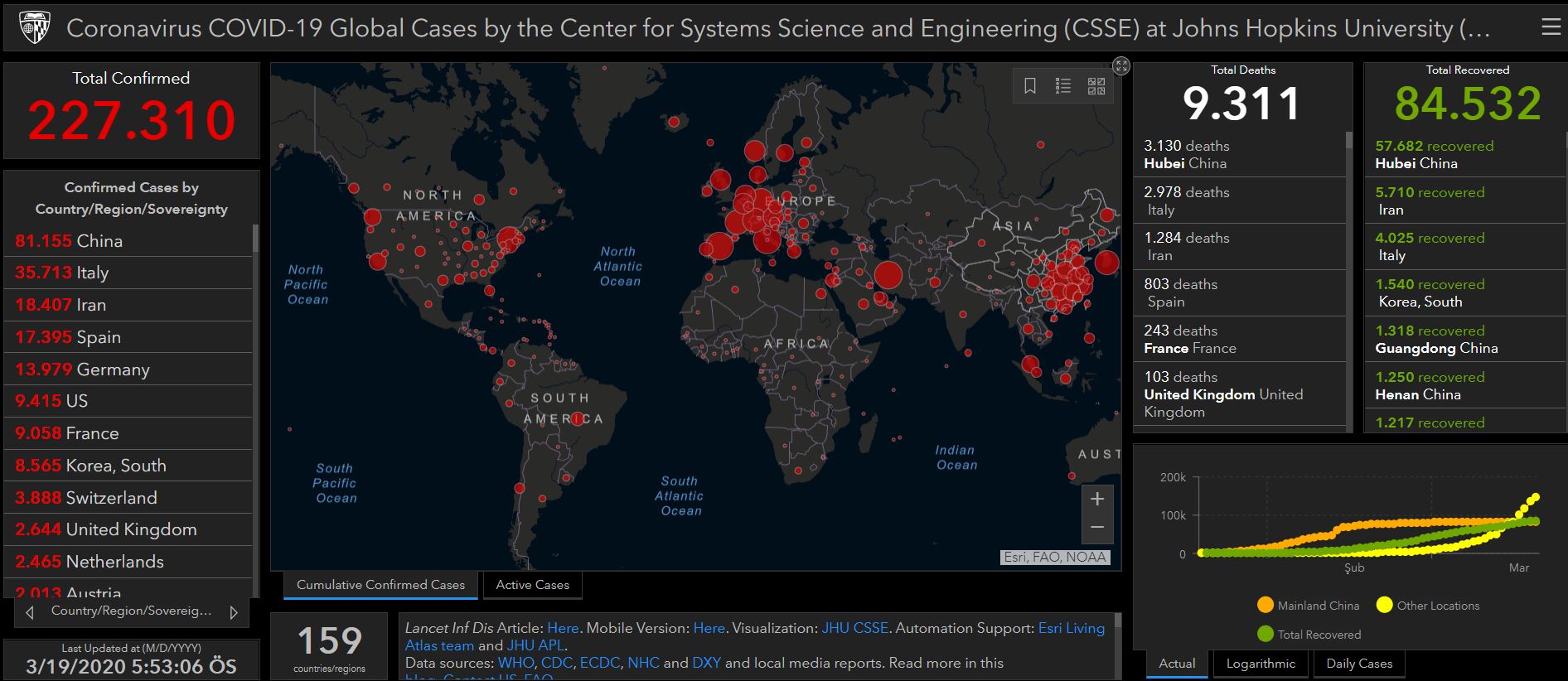
Task: Open the map bookmarks tool
Action: [x=1030, y=85]
